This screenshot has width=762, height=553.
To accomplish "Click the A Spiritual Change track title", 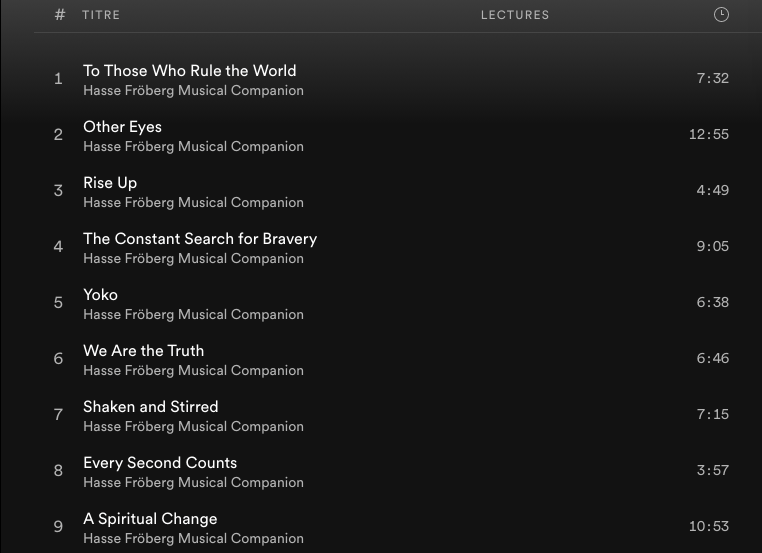I will click(x=150, y=519).
